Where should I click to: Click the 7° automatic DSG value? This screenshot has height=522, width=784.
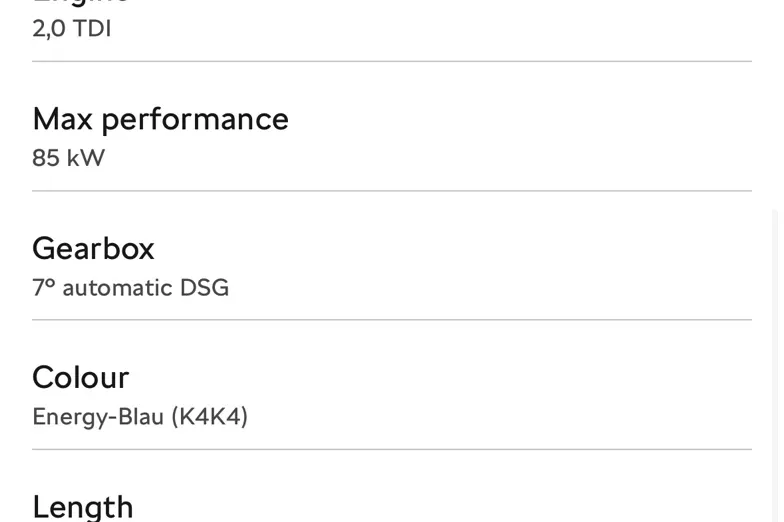click(x=130, y=288)
